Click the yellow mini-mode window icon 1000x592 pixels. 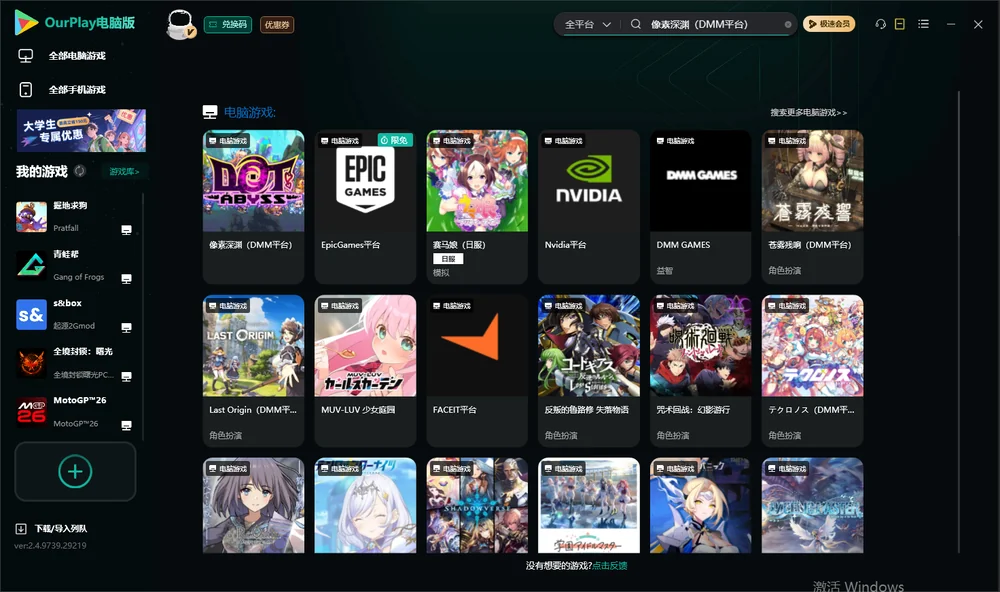coord(899,24)
